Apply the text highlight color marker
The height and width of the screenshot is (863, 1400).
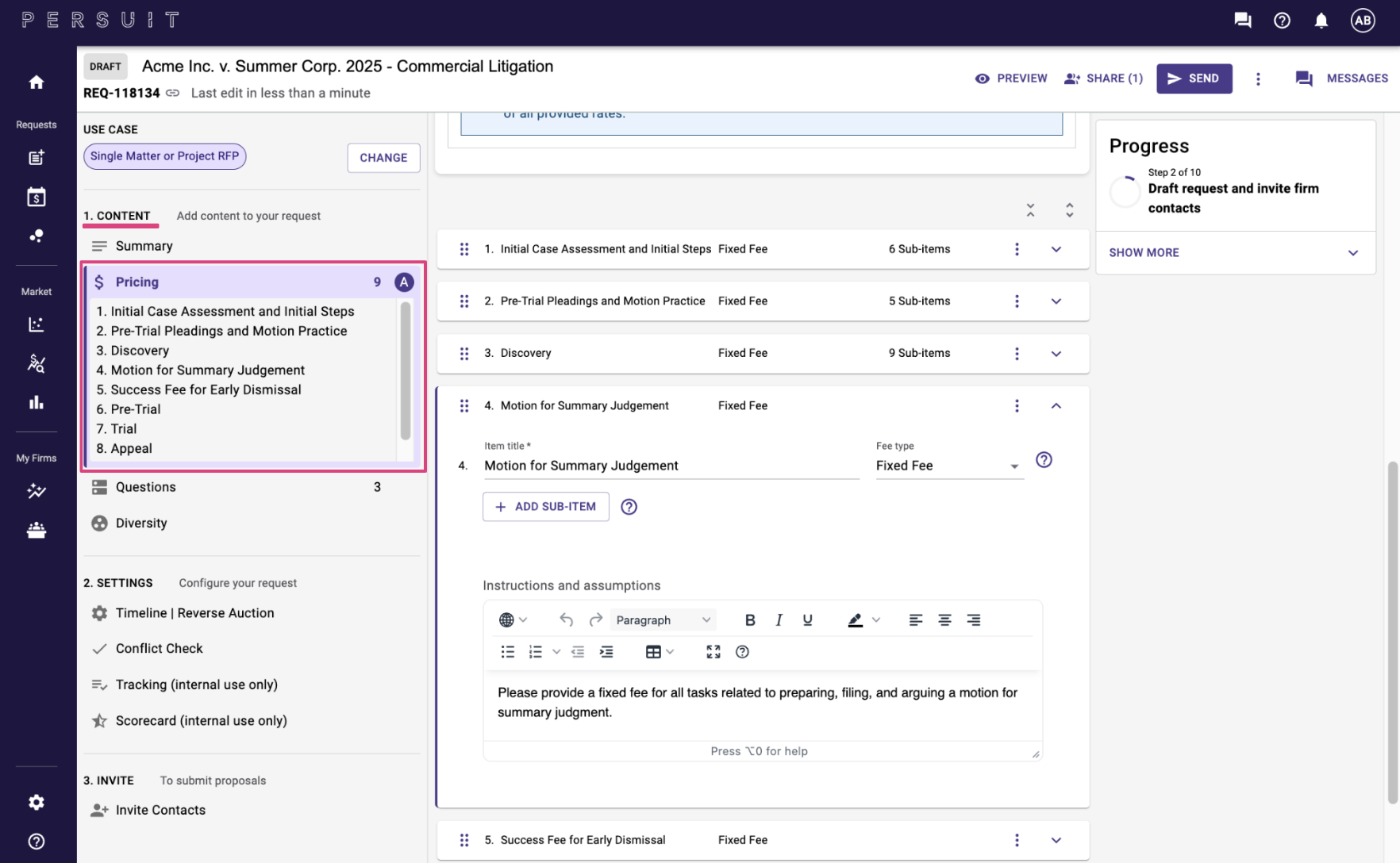[x=855, y=619]
